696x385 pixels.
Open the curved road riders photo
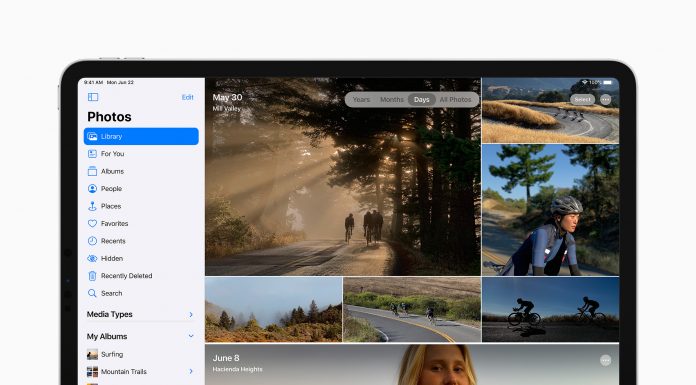click(x=412, y=310)
